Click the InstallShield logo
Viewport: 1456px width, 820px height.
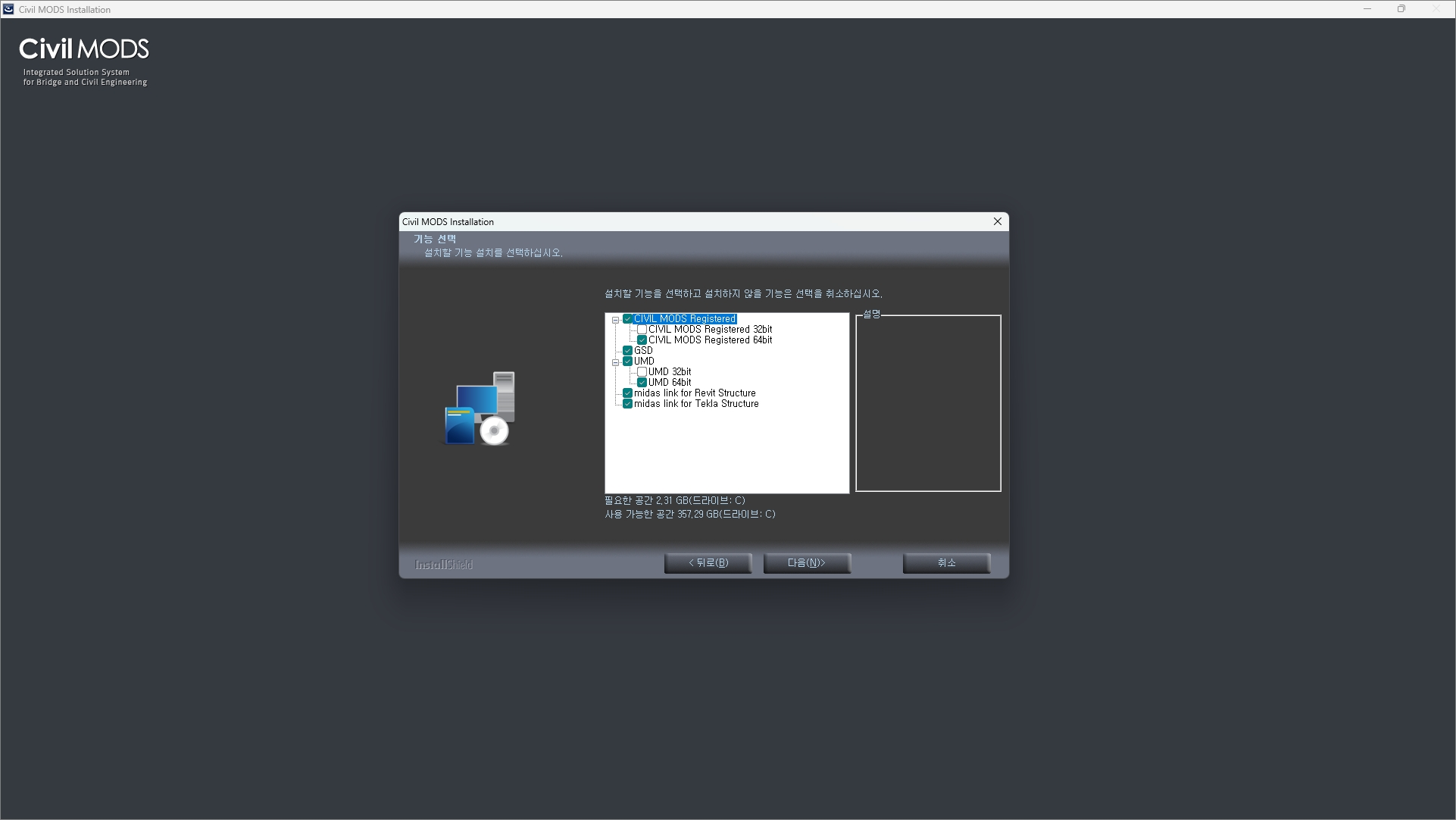pos(444,565)
